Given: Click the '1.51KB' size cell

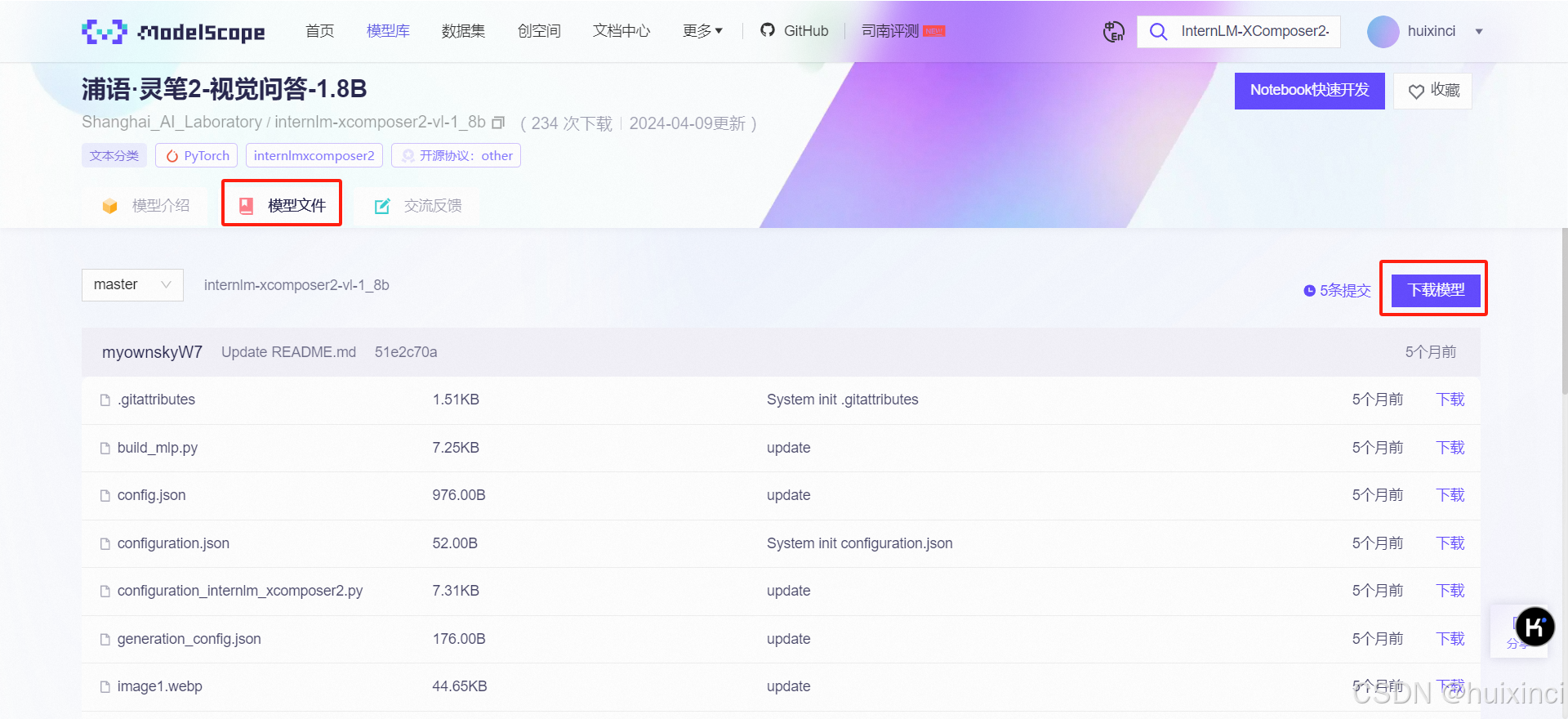Looking at the screenshot, I should [x=456, y=400].
